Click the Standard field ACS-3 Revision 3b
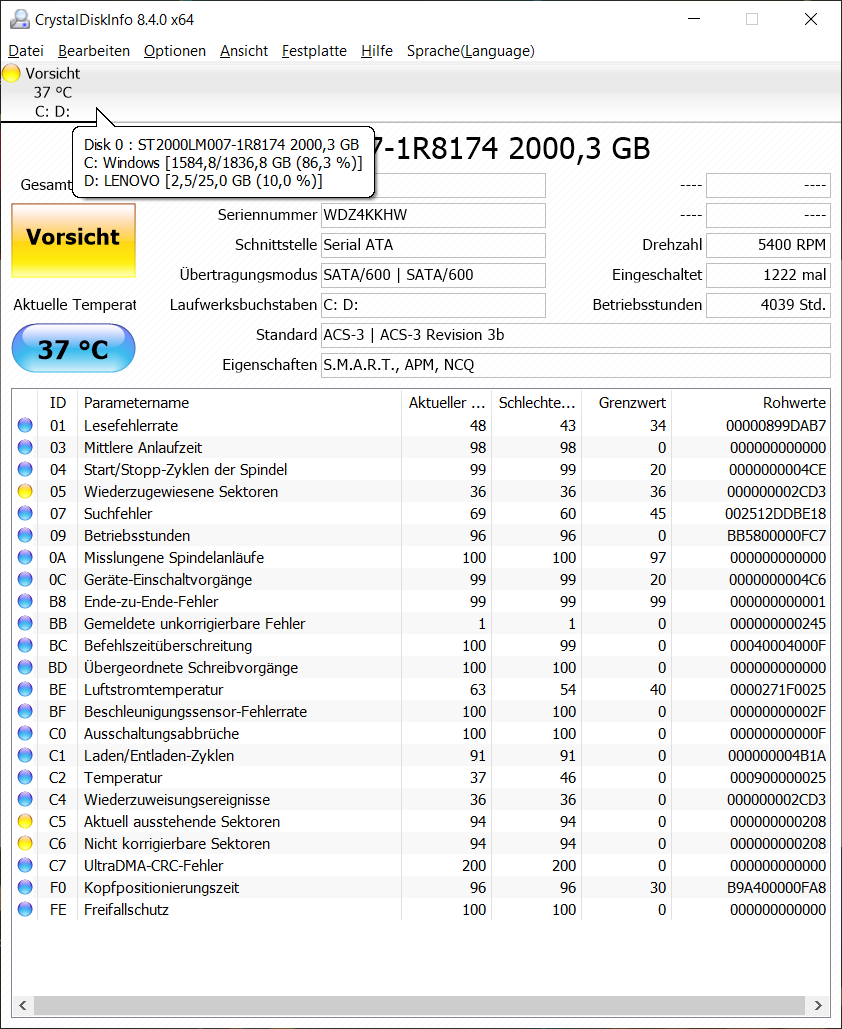The width and height of the screenshot is (842, 1029). 576,335
